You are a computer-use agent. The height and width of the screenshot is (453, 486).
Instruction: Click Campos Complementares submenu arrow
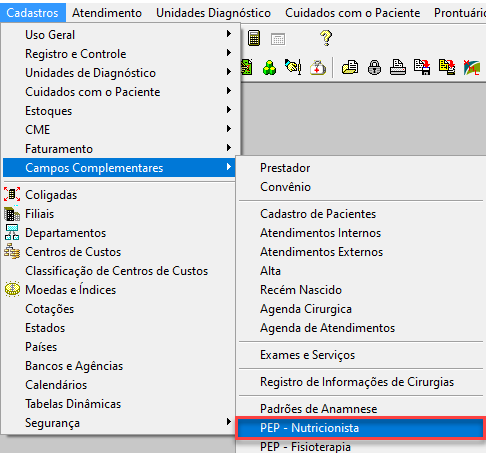229,167
